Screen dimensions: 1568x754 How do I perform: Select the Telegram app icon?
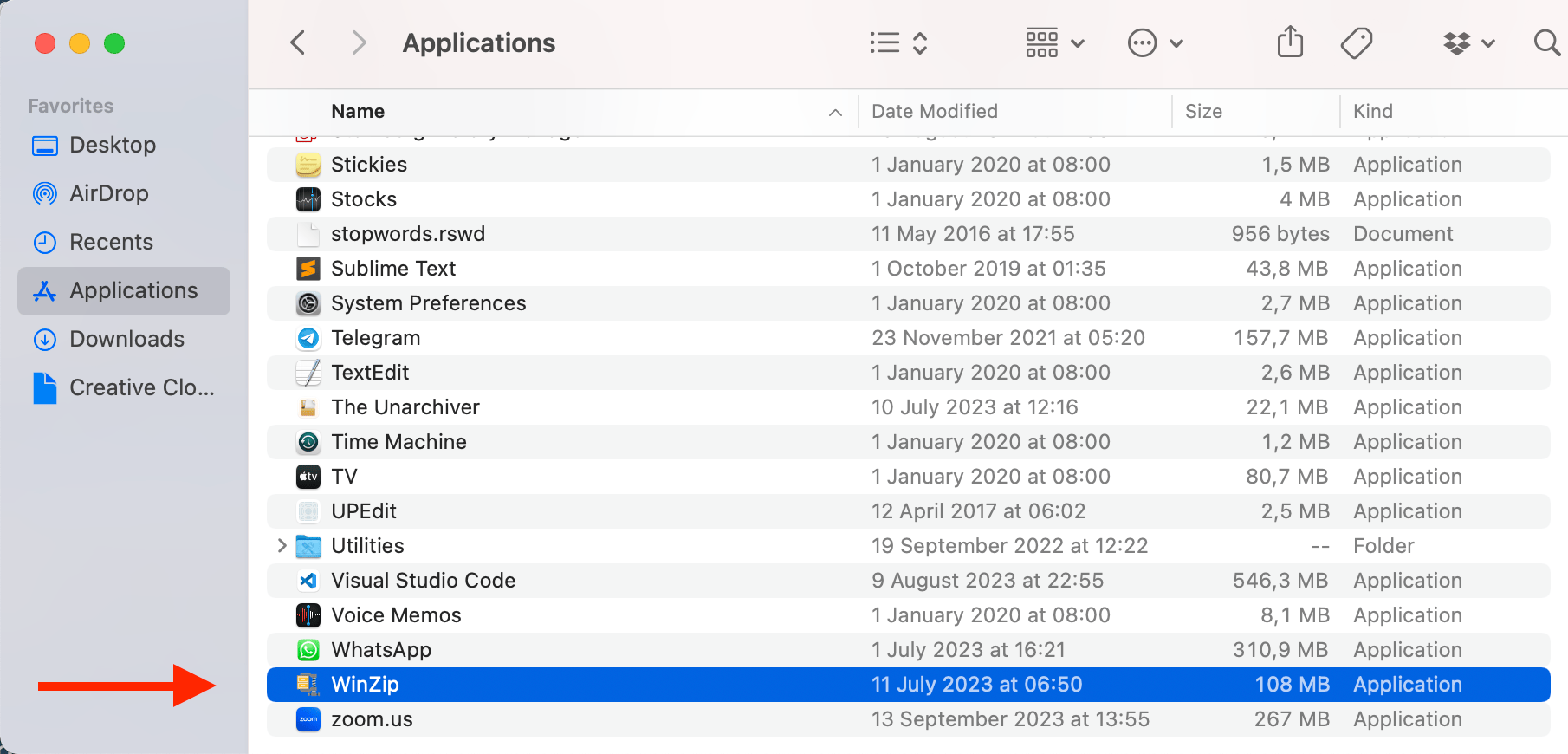308,338
